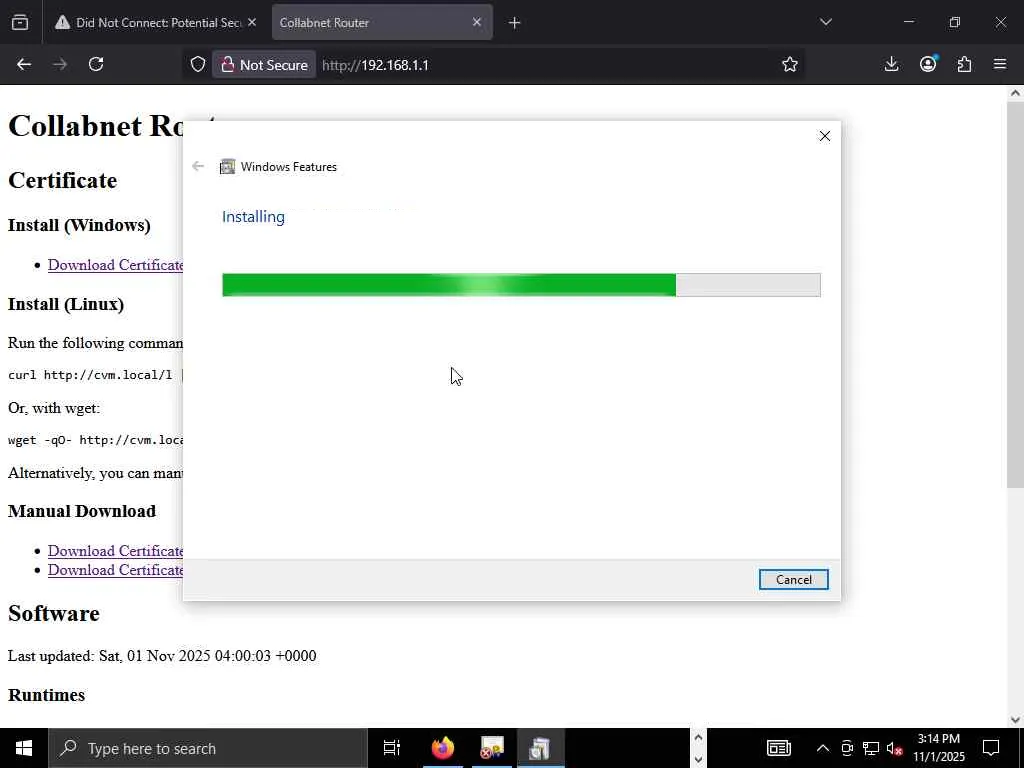Click the Runtimes heading
The height and width of the screenshot is (768, 1024).
coord(46,695)
